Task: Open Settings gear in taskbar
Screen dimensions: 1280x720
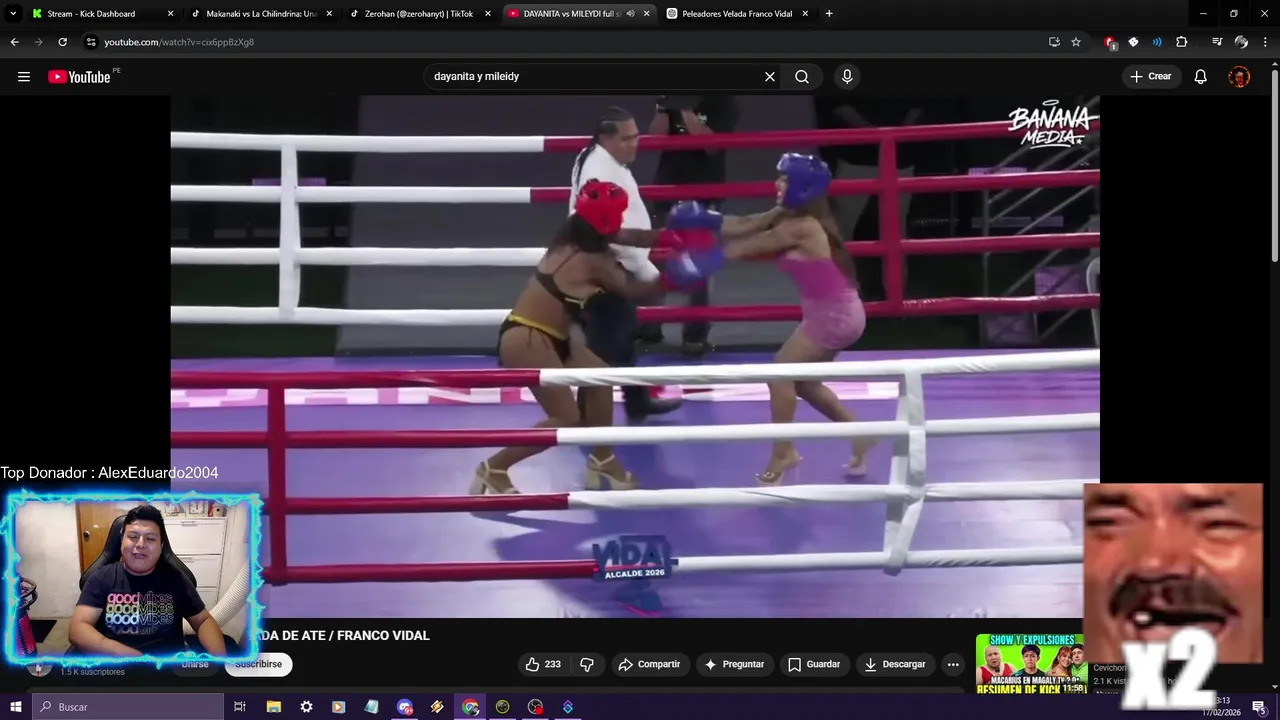Action: 306,707
